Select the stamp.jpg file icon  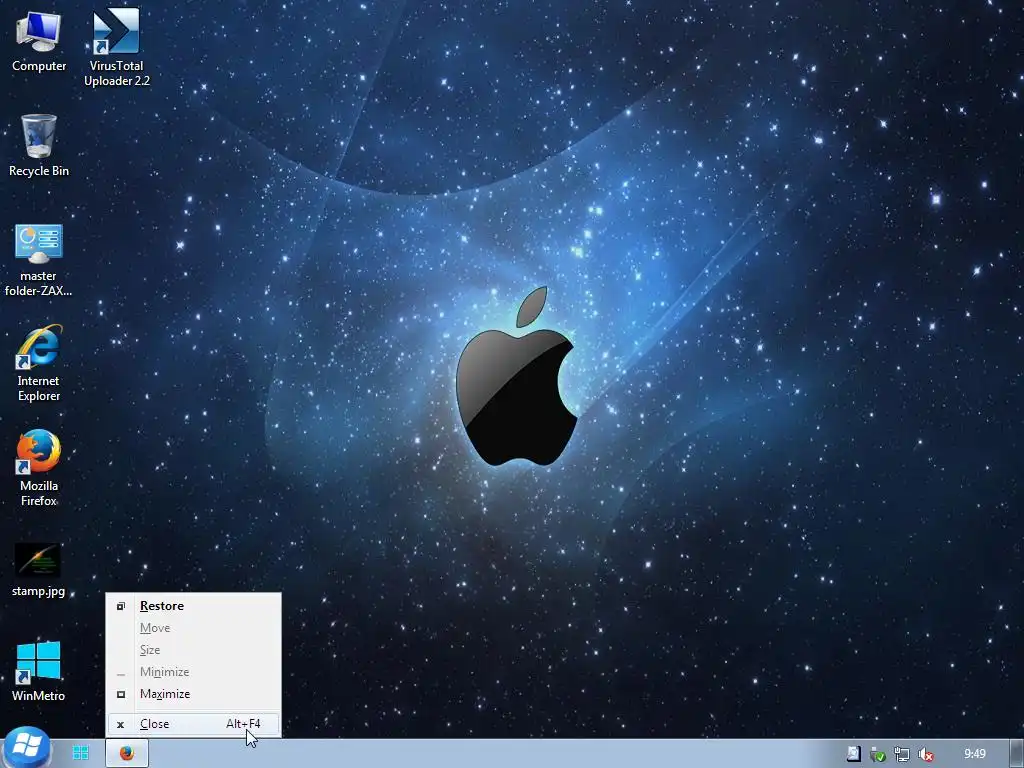(x=39, y=569)
